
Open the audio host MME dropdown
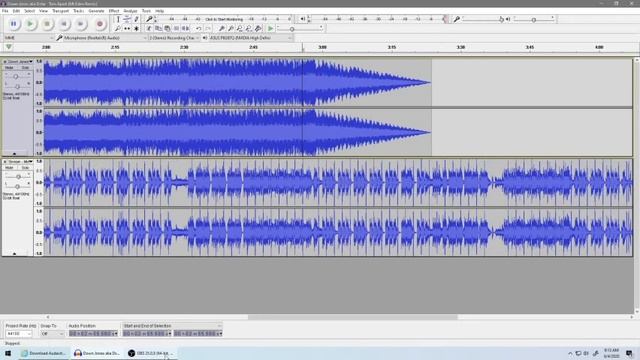29,38
